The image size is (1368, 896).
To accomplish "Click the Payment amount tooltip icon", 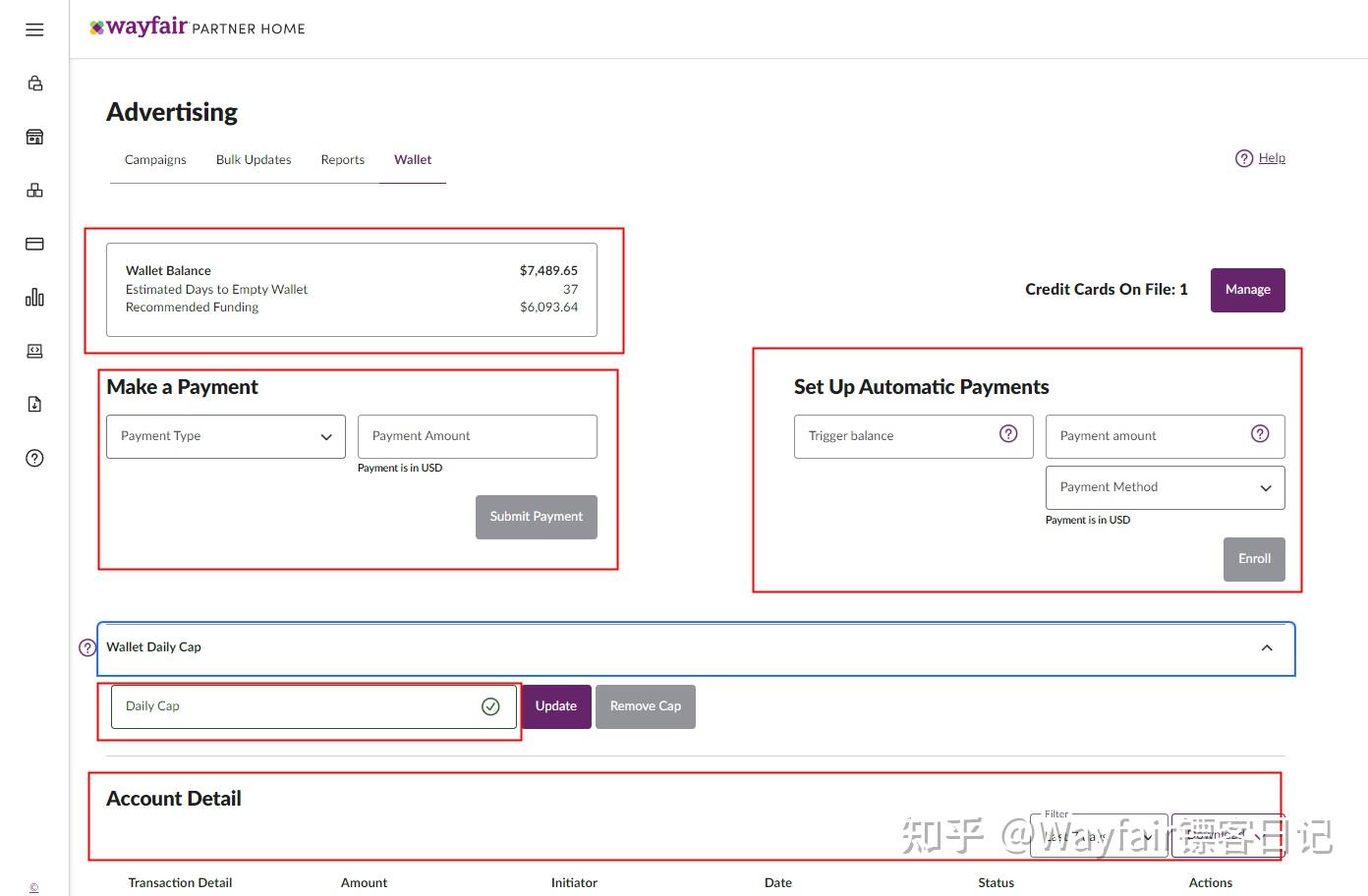I will click(x=1260, y=432).
